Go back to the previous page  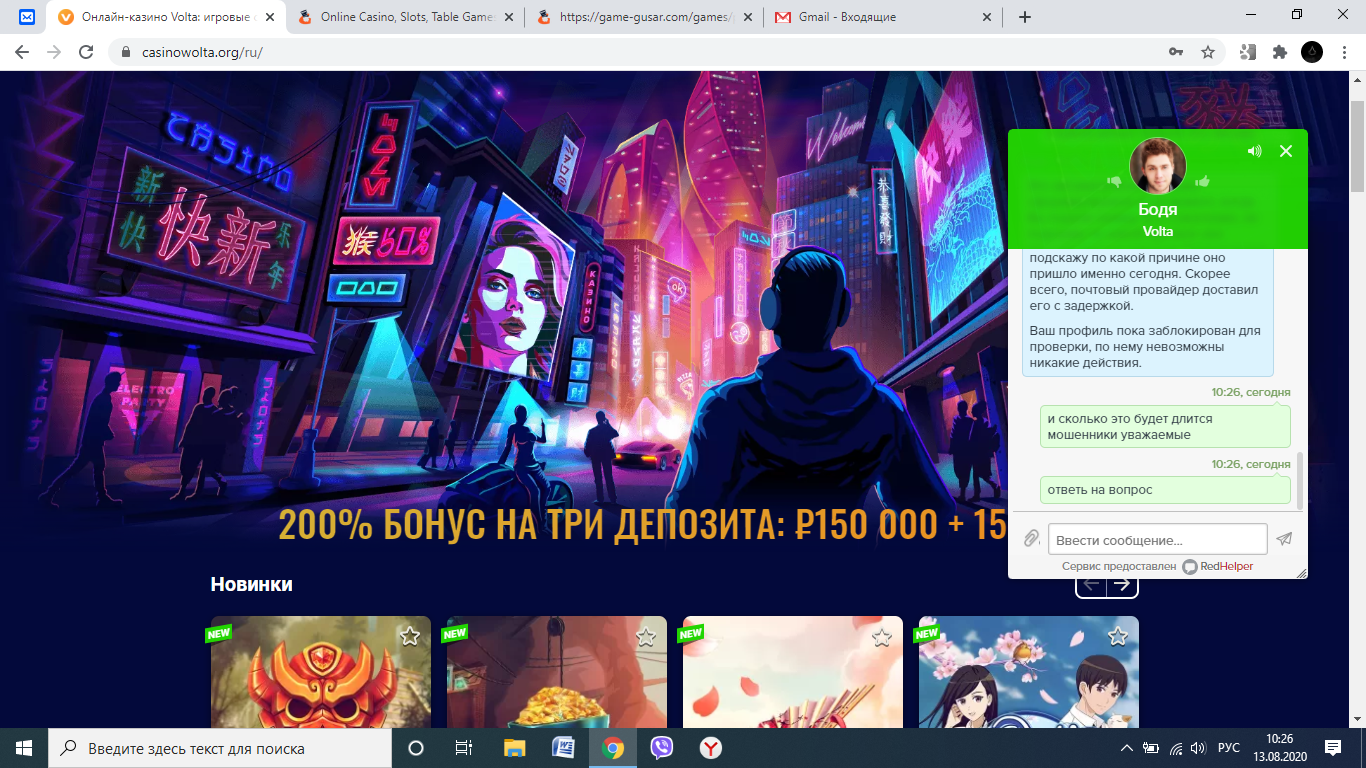(22, 52)
